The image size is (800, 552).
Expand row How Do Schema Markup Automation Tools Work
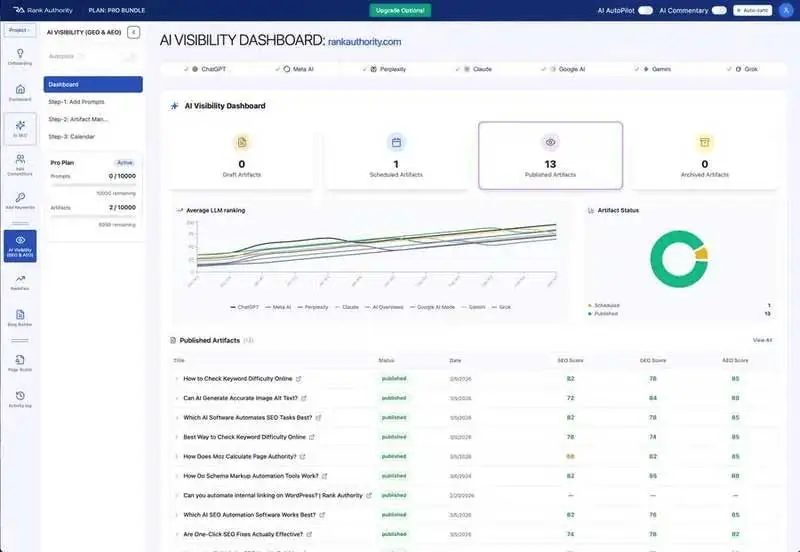pos(177,476)
